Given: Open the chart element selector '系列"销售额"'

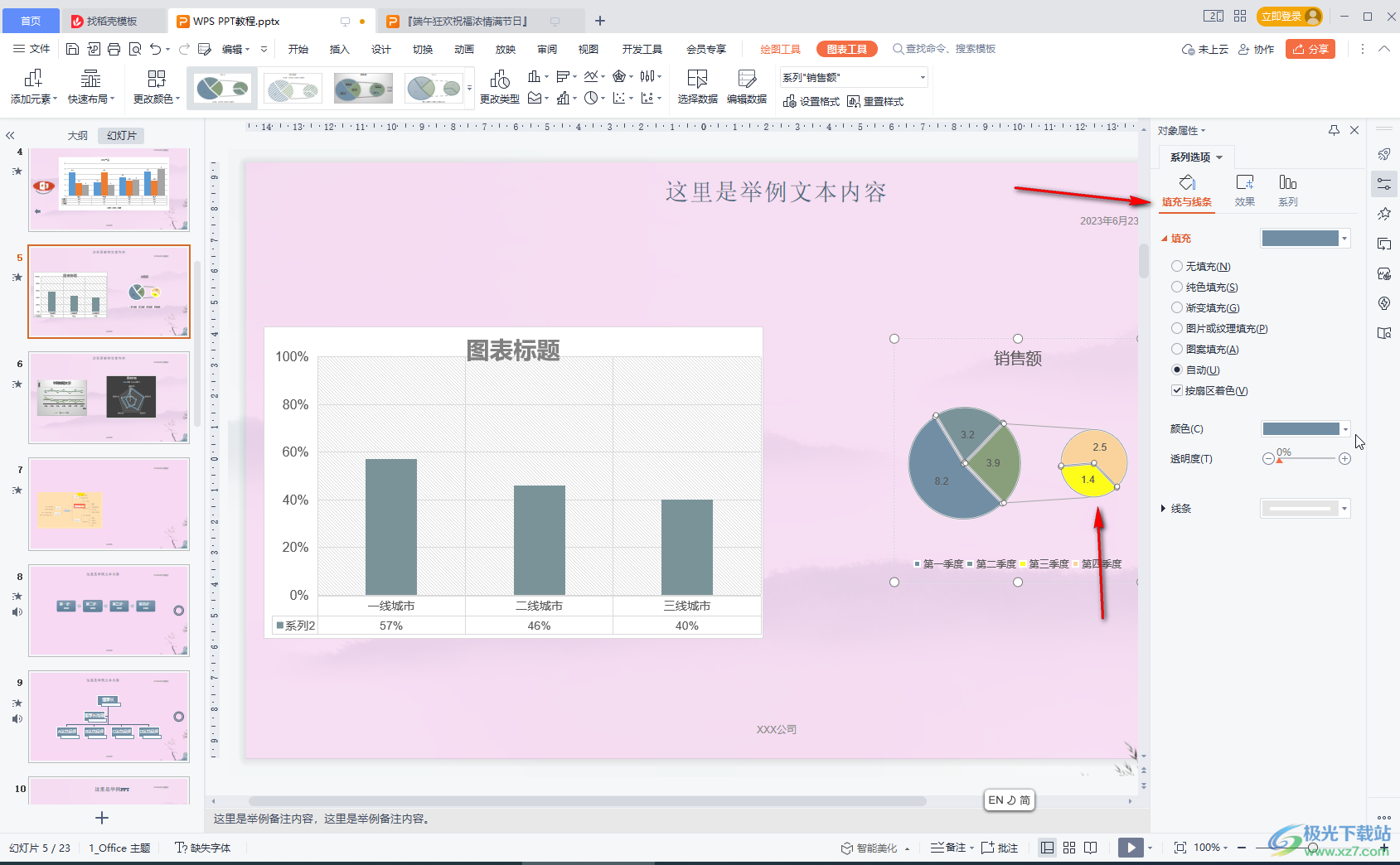Looking at the screenshot, I should [854, 77].
